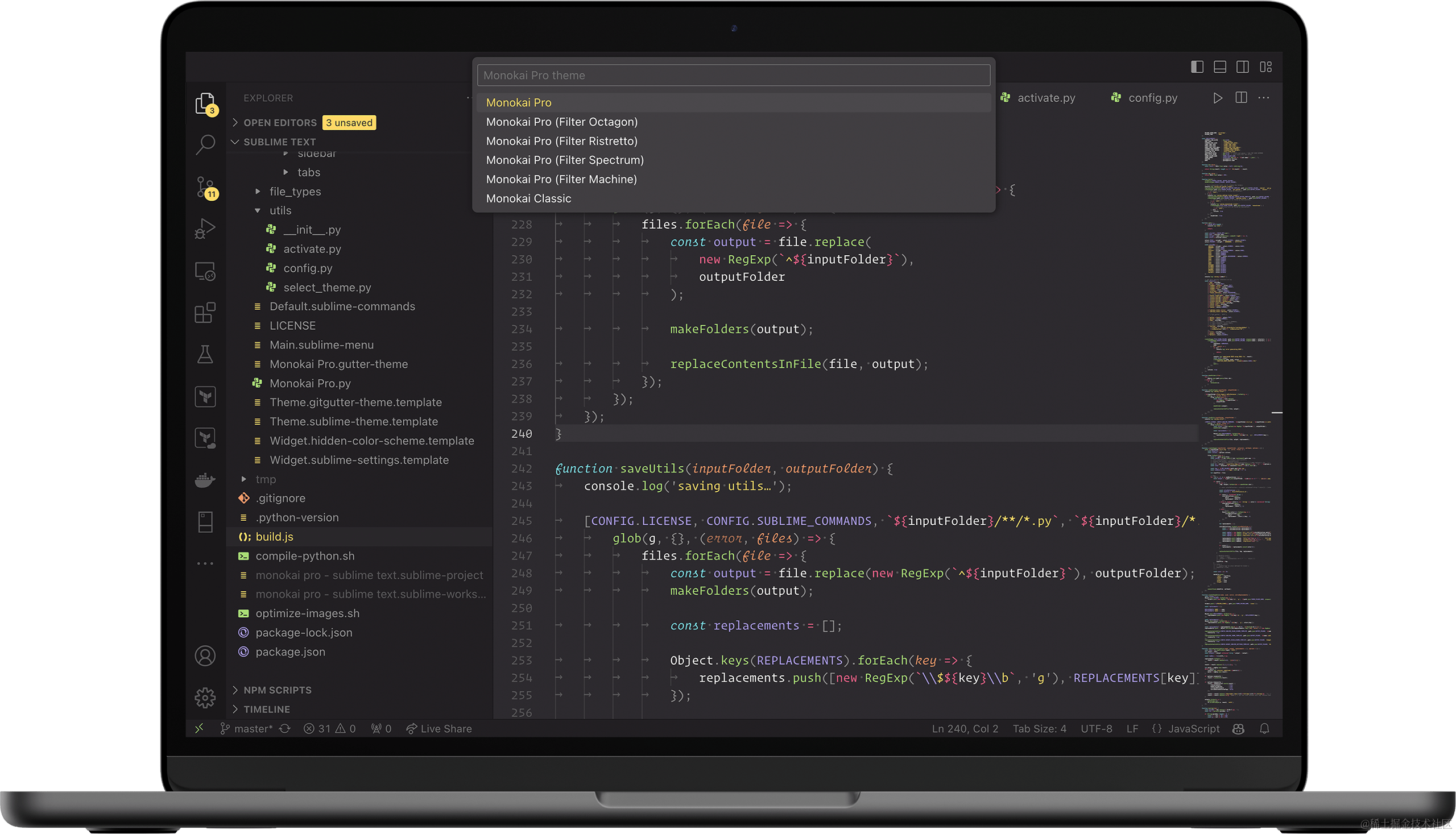The image size is (1456, 834).
Task: Expand the OPEN EDITORS section
Action: [x=280, y=123]
